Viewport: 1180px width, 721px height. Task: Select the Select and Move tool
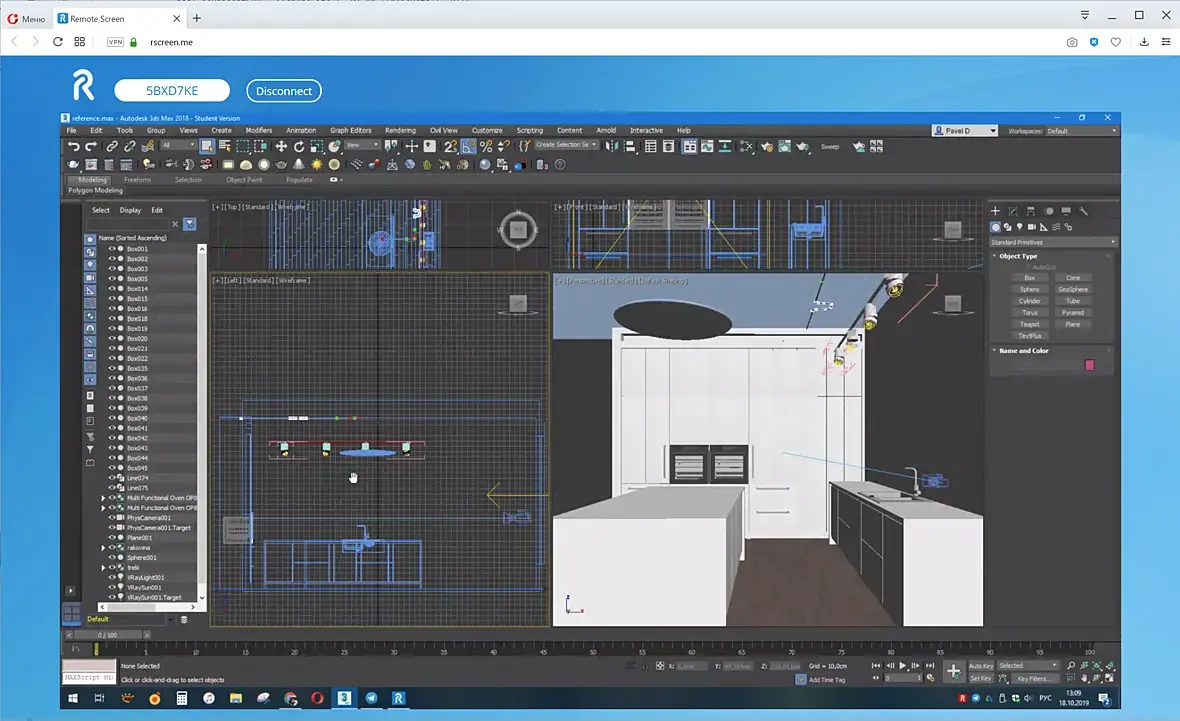(281, 146)
